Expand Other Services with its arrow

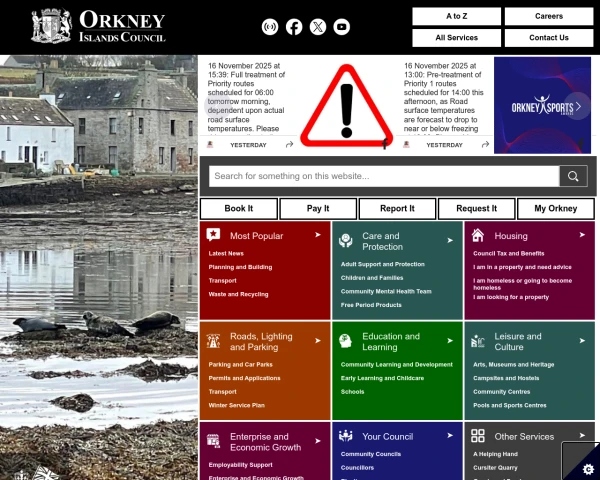(582, 436)
